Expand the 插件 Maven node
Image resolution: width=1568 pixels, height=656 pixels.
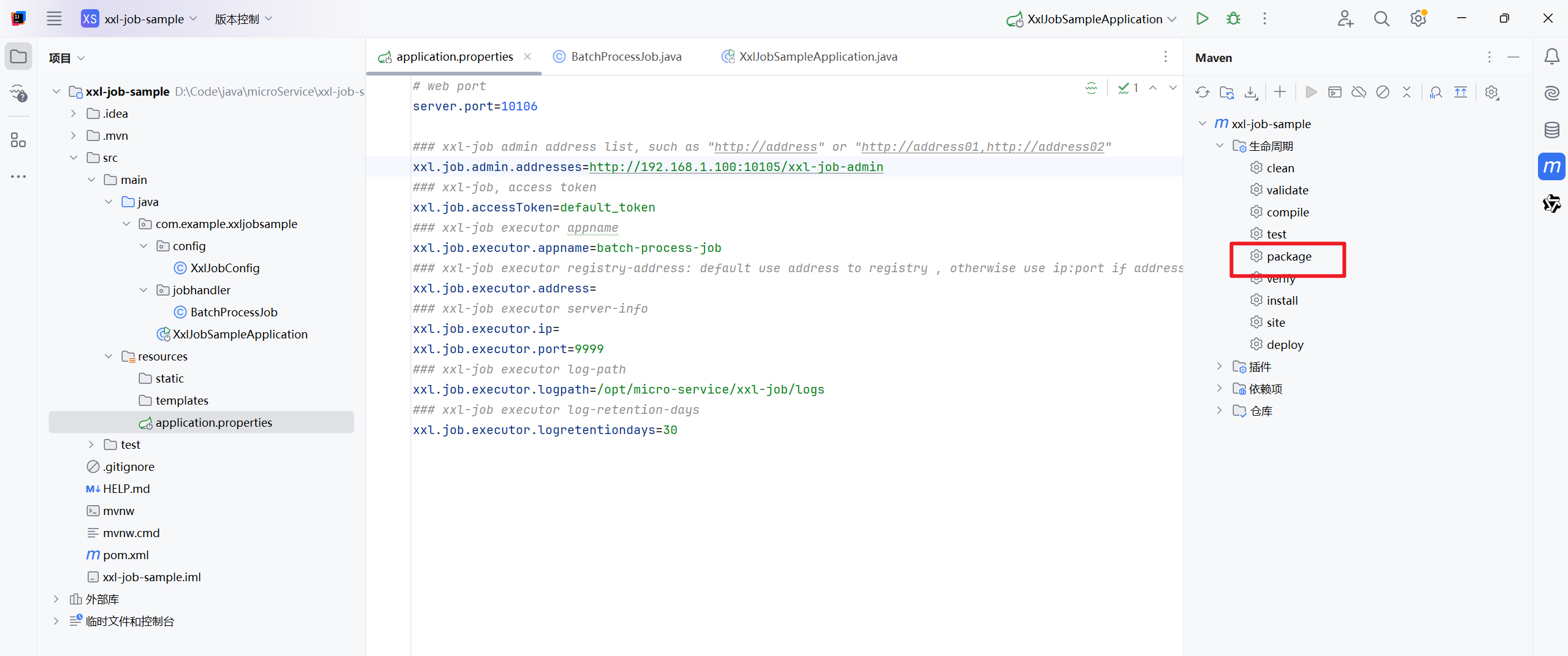[1220, 367]
